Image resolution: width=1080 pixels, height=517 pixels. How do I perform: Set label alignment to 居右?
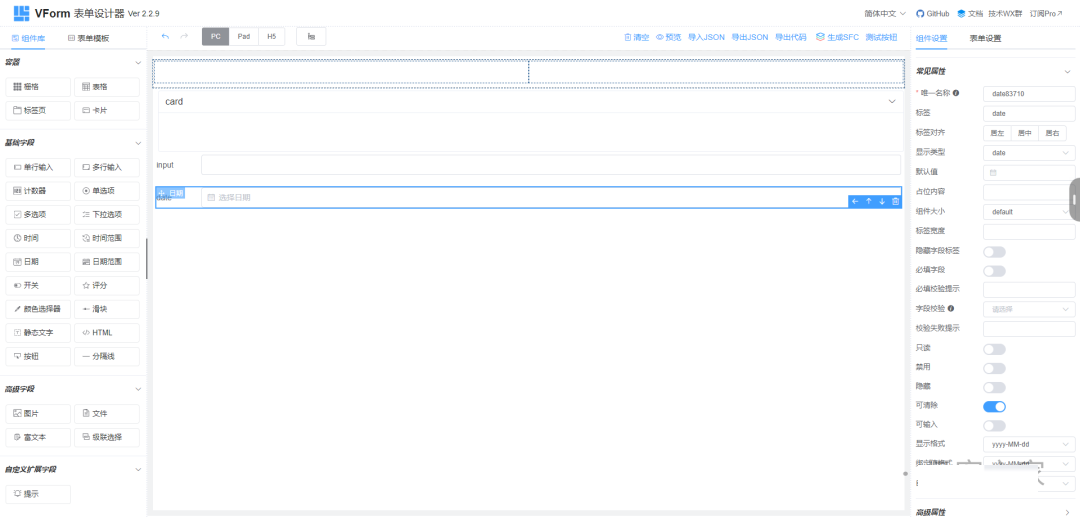pyautogui.click(x=1052, y=134)
